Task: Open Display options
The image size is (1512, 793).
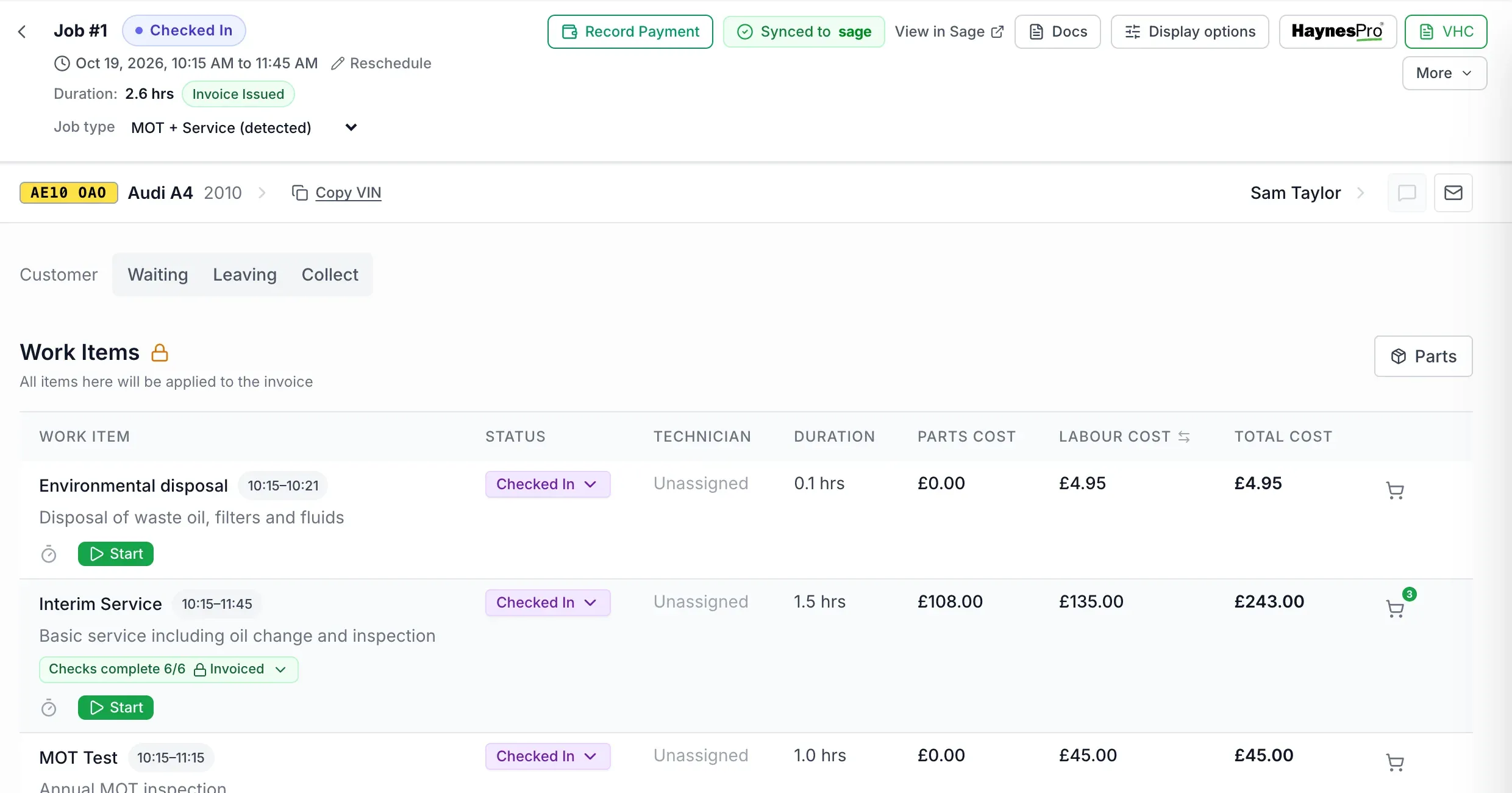Action: point(1190,32)
